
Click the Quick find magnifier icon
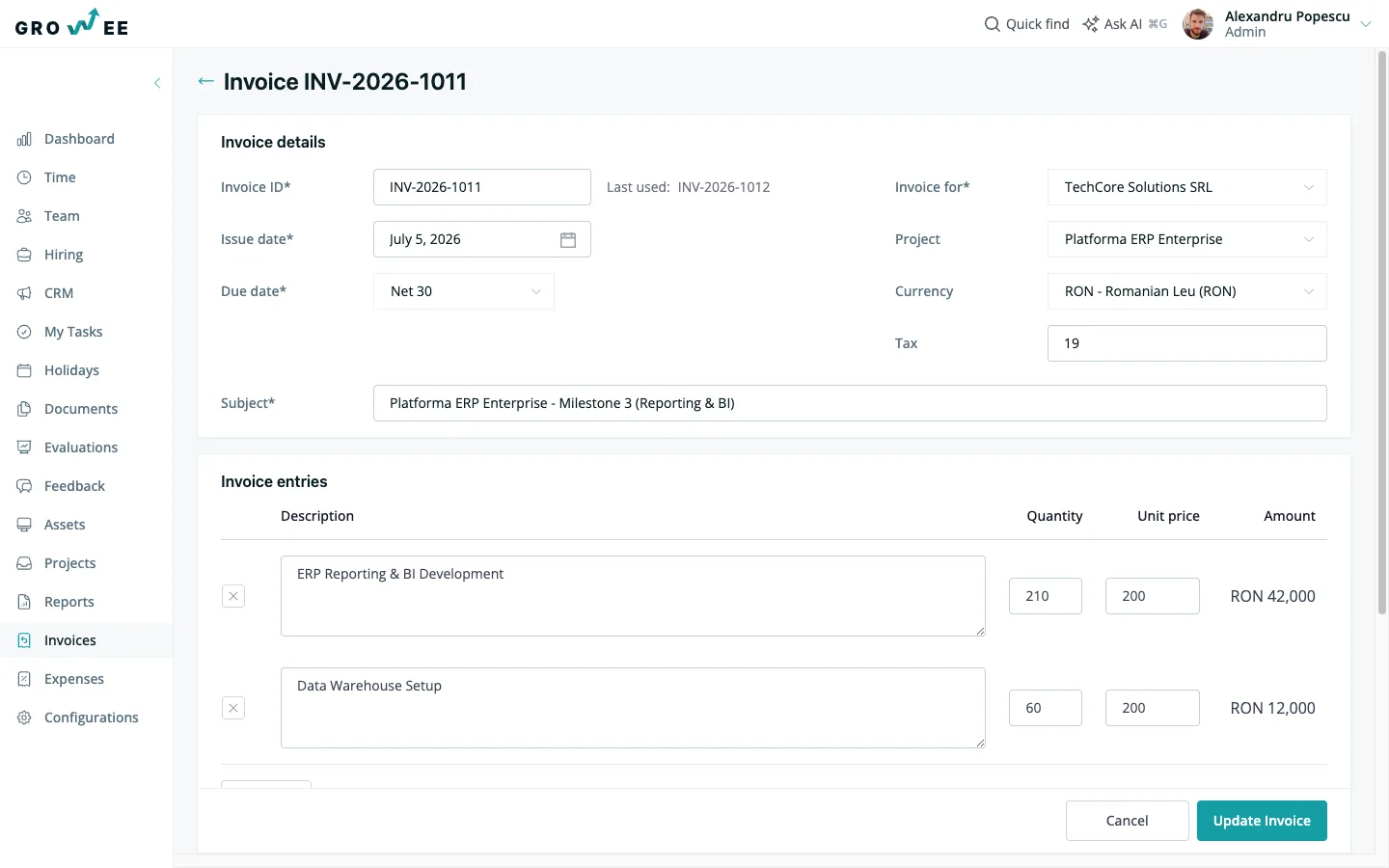click(x=992, y=24)
